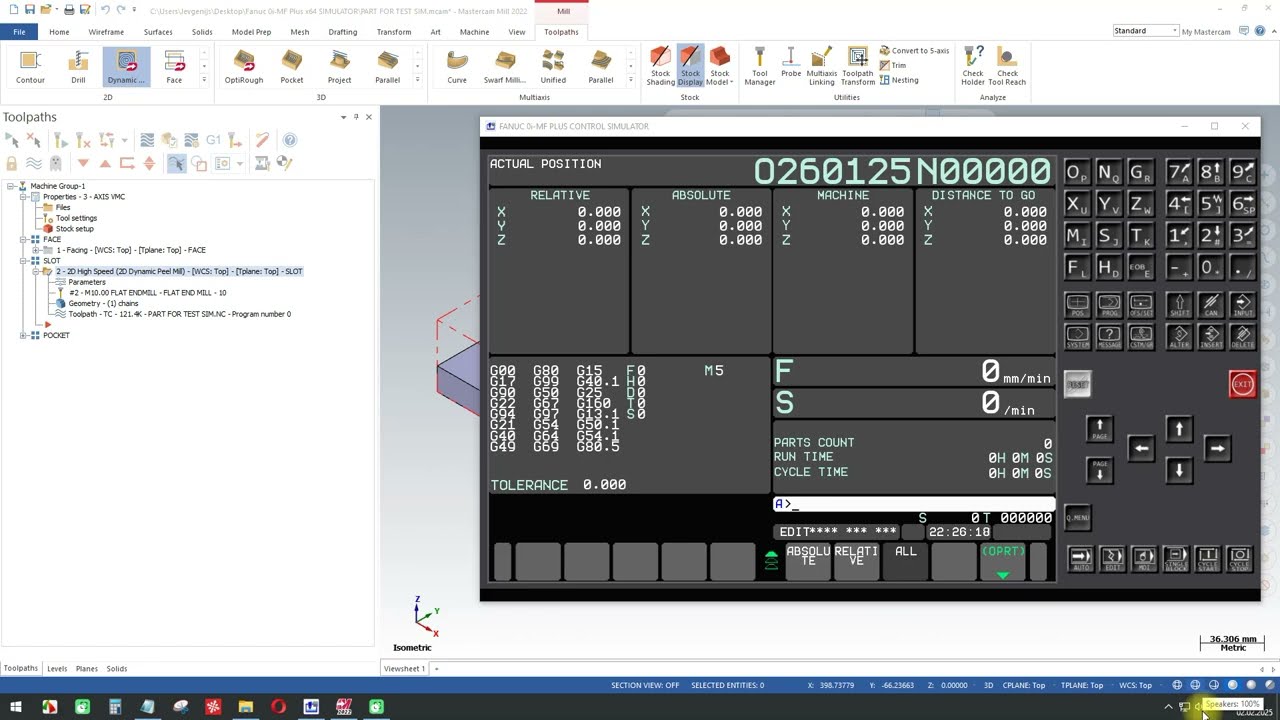Collapse the FACE toolpath group
Image resolution: width=1280 pixels, height=720 pixels.
click(x=23, y=240)
